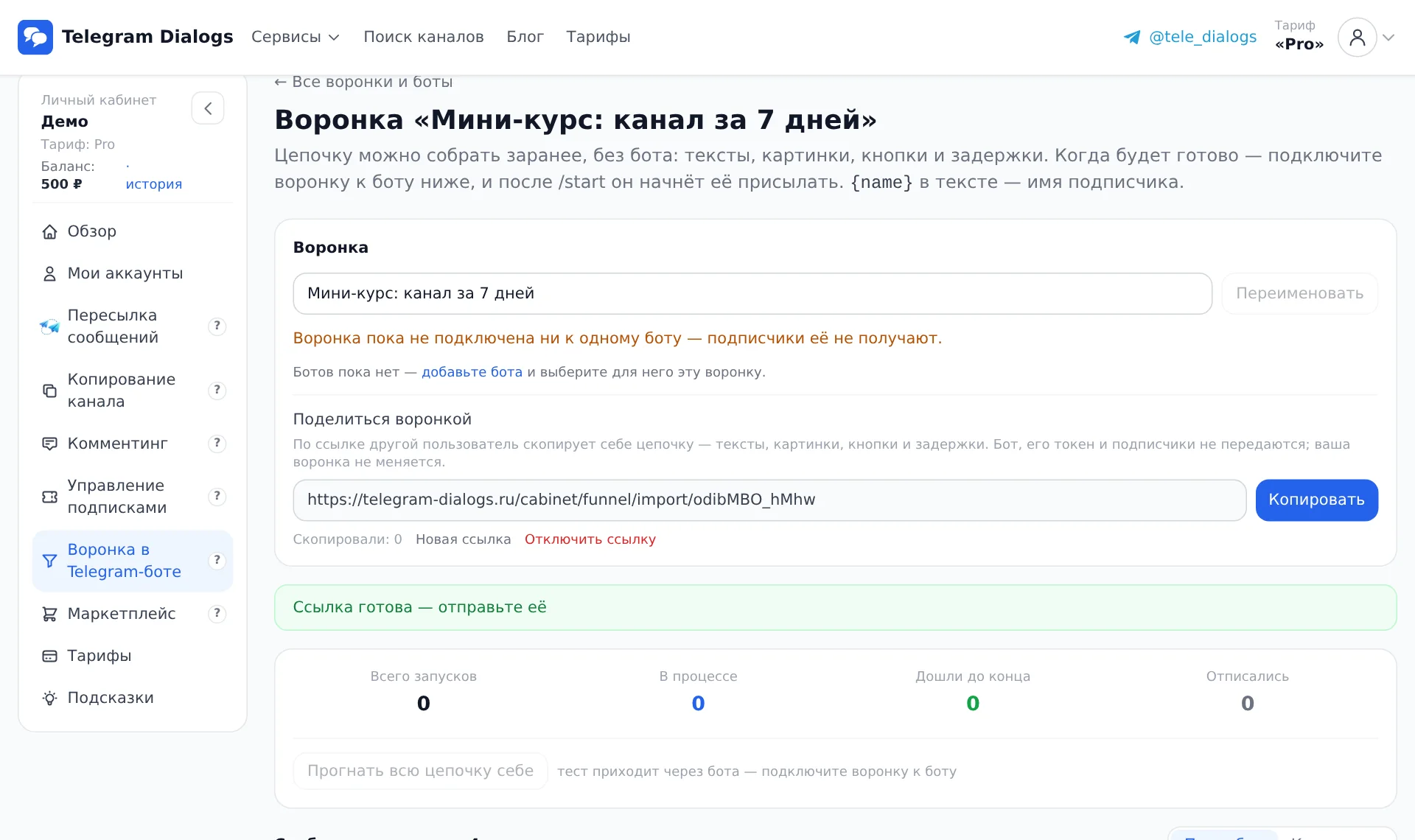The width and height of the screenshot is (1415, 840).
Task: Open help hint for Копирование канала
Action: point(217,390)
